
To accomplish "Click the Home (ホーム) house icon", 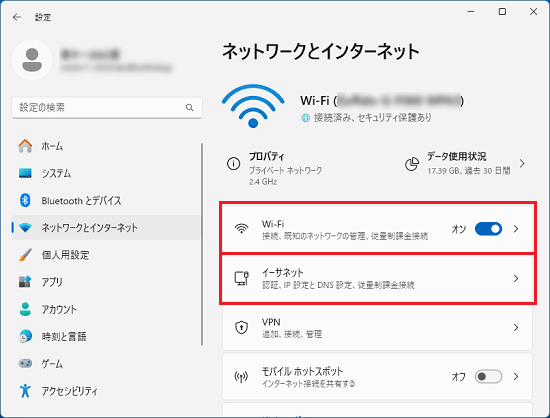I will (25, 146).
